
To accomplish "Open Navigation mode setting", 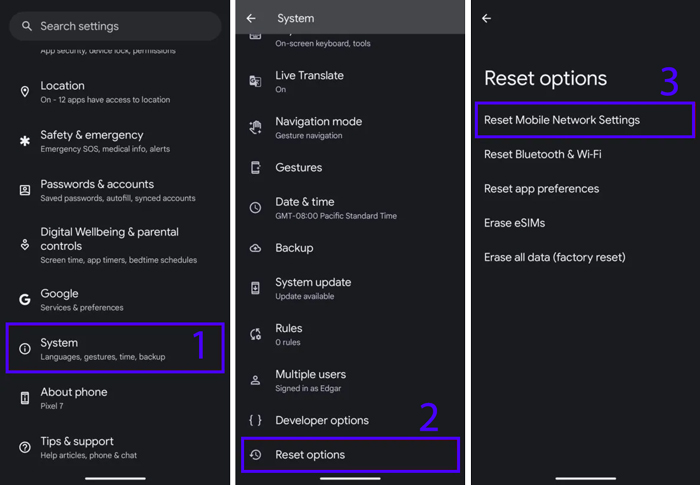I will click(350, 128).
